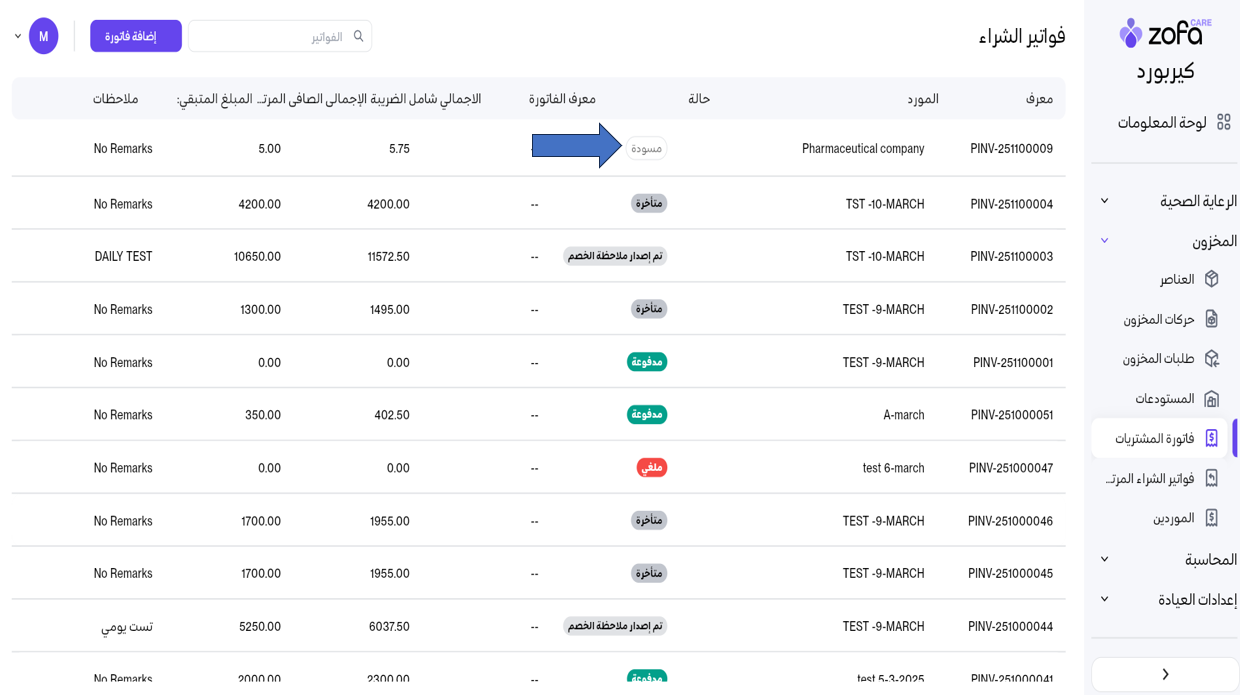Click the purple Add Invoice button
This screenshot has width=1240, height=695.
(x=136, y=36)
